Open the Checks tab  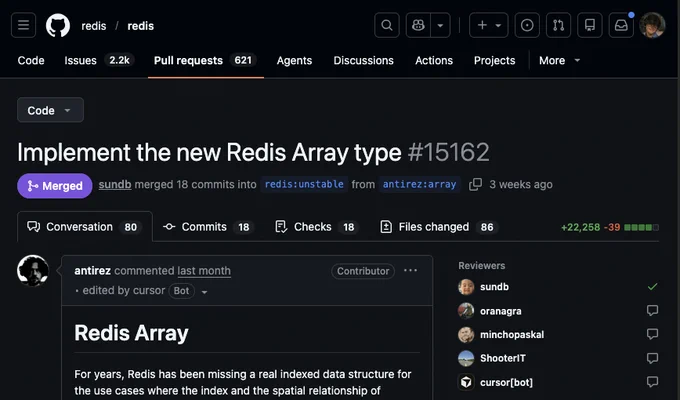pos(317,227)
